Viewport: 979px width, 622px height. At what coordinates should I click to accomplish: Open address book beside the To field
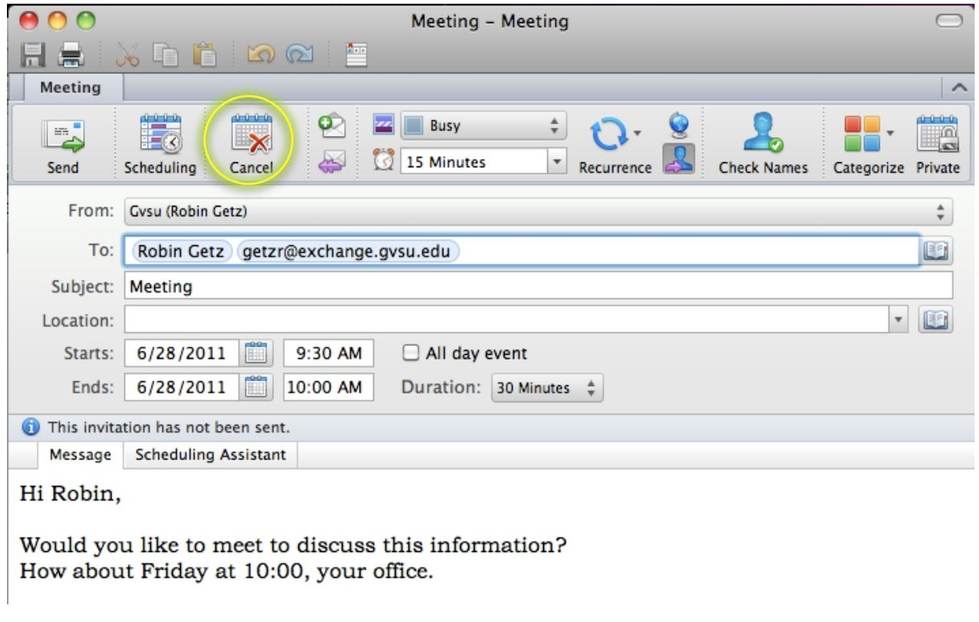935,250
